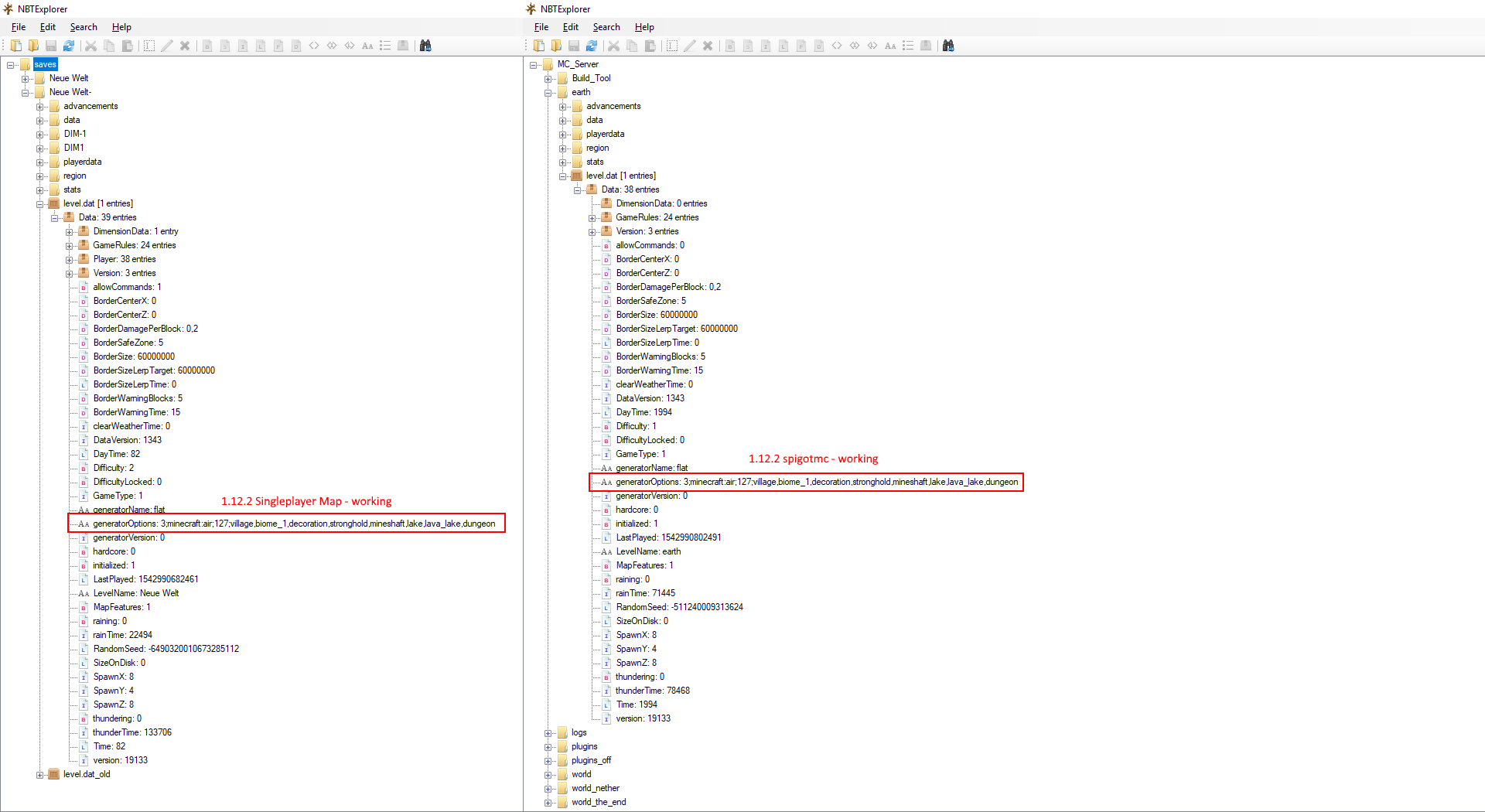Open Help menu in the MC_Server window
Screen dimensions: 1485x812
pos(644,27)
